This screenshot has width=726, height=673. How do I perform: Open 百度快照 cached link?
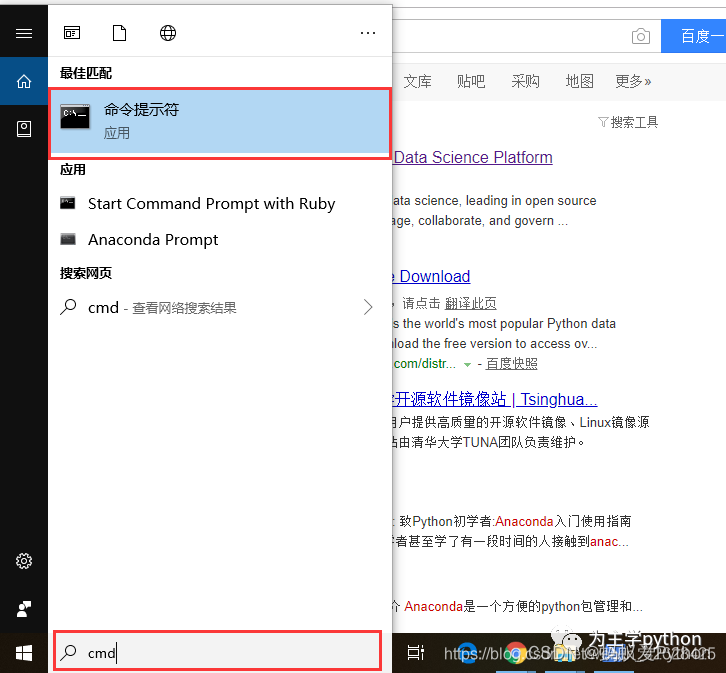(x=512, y=364)
